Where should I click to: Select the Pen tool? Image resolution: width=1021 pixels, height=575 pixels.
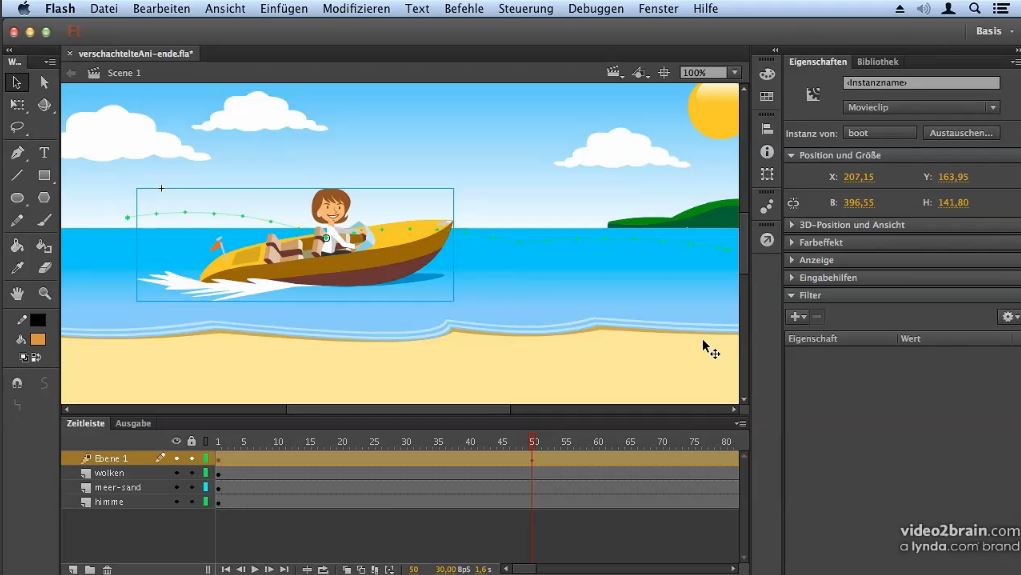[x=17, y=152]
